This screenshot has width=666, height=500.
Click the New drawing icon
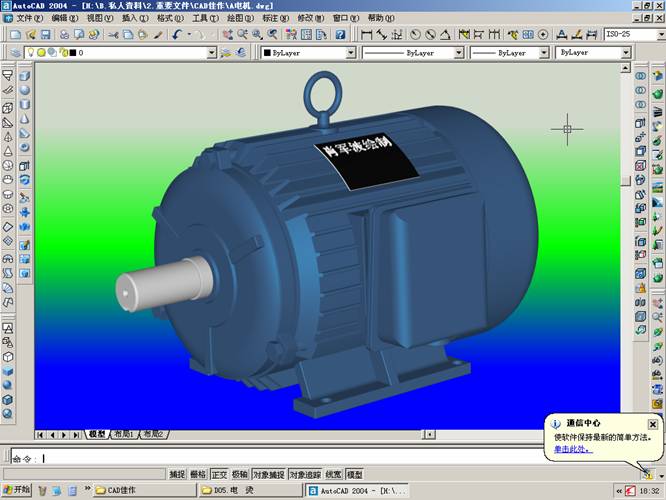click(15, 35)
